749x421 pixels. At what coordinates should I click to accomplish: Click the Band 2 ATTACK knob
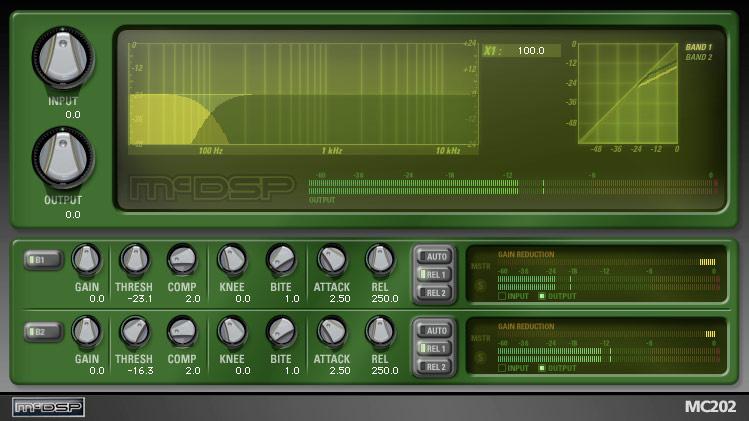click(332, 332)
